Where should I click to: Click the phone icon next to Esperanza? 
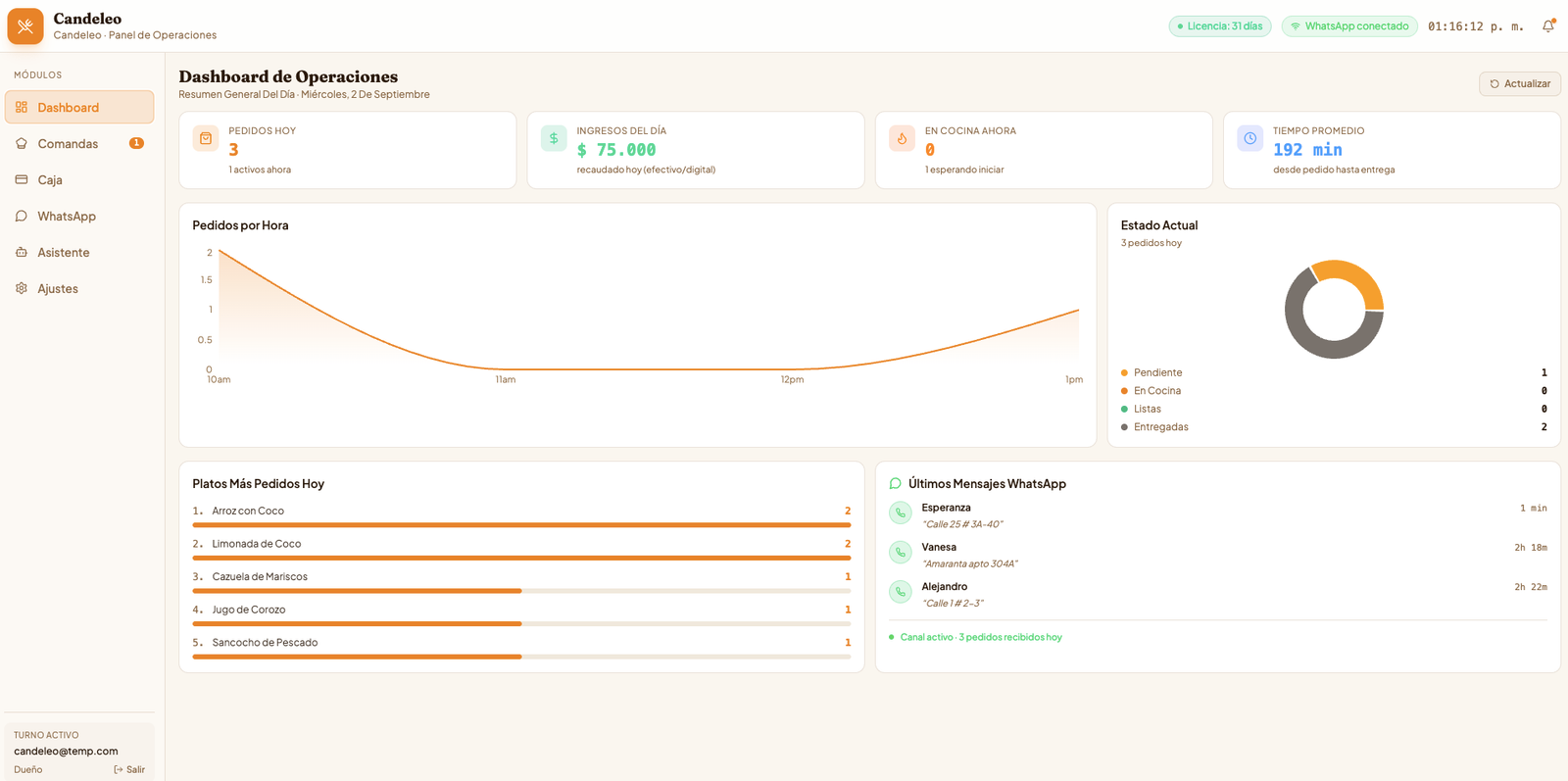pyautogui.click(x=901, y=513)
